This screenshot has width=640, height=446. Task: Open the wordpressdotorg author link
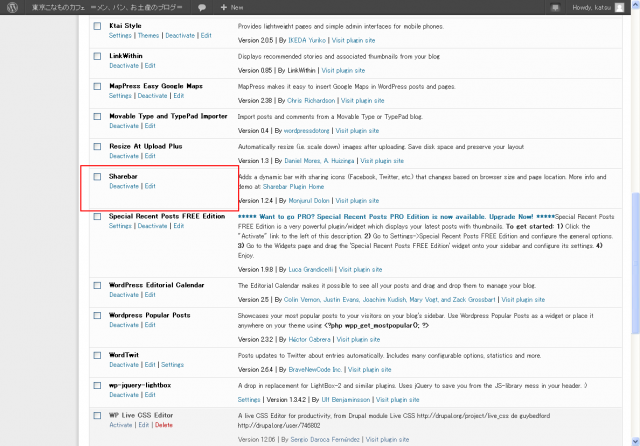307,131
